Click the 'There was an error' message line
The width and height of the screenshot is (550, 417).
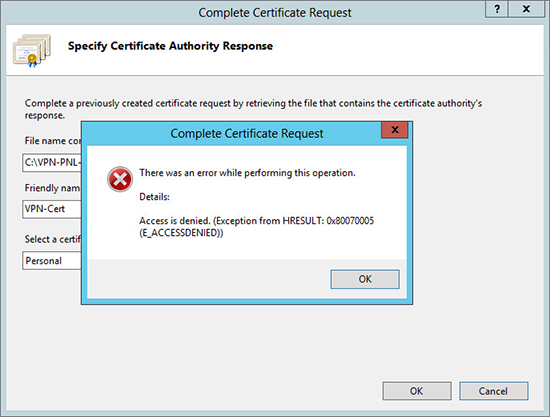point(247,173)
